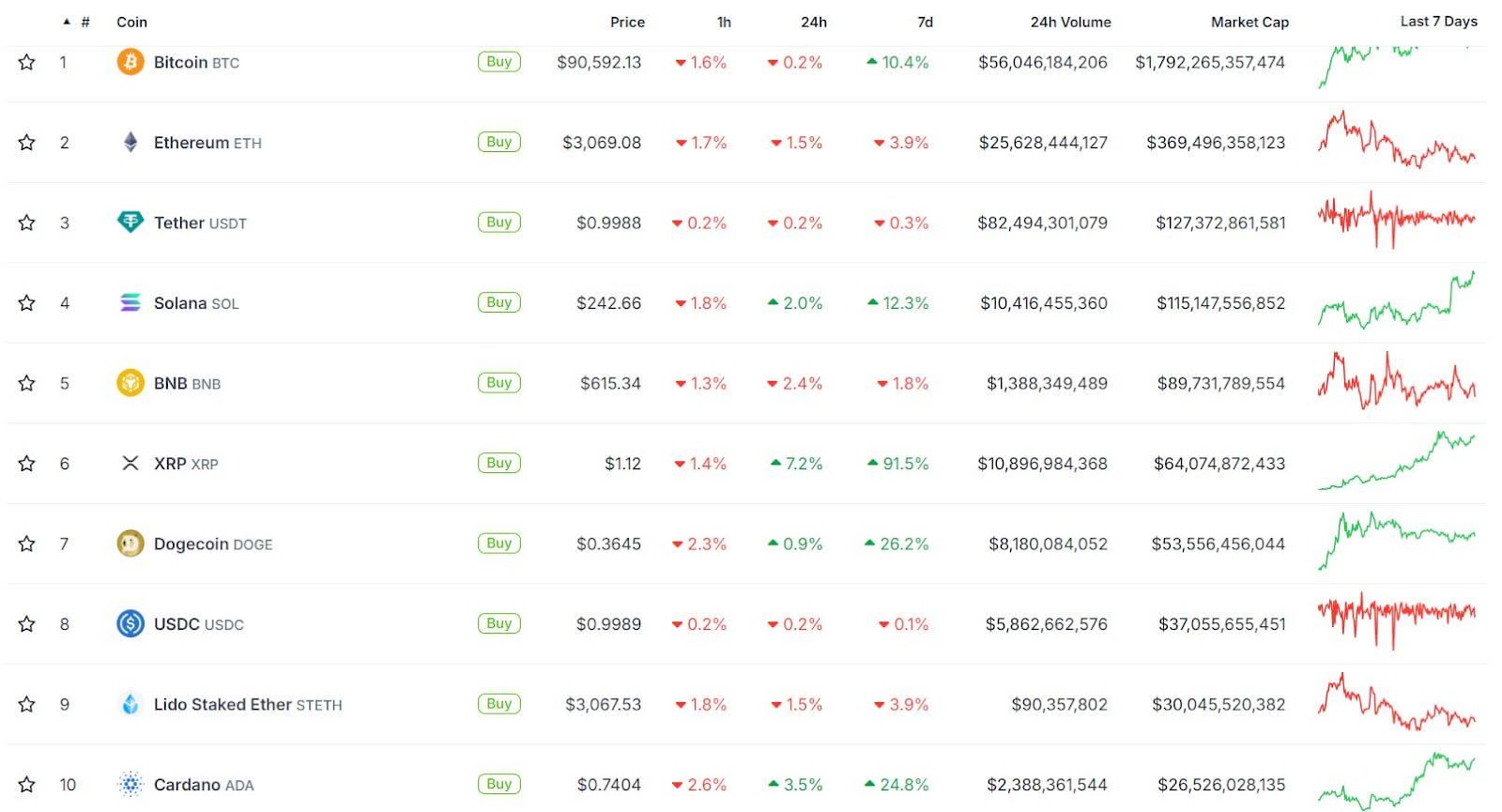Click the Cardano logo icon
The width and height of the screenshot is (1502, 812).
point(130,784)
